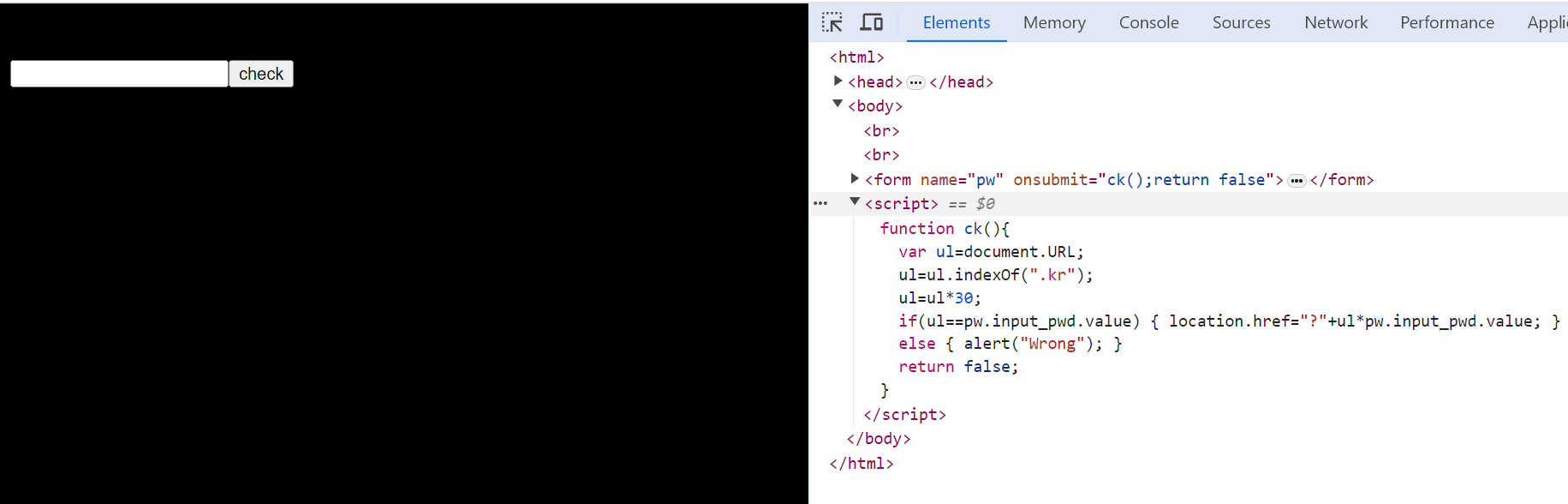Image resolution: width=1568 pixels, height=504 pixels.
Task: Click the 'else { alert("Wrong"); }' line
Action: point(1010,344)
